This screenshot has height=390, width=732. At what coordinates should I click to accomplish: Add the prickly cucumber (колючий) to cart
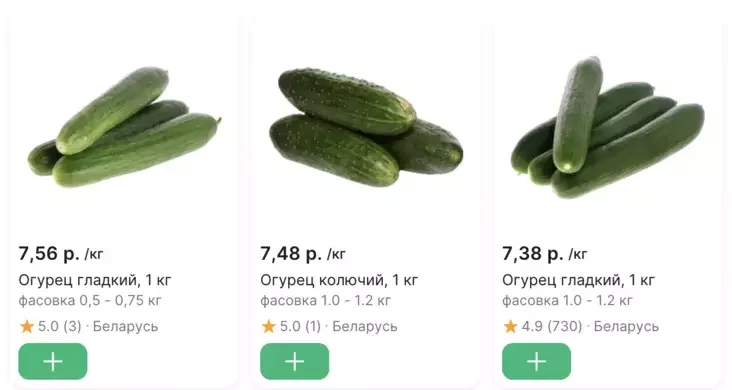[295, 361]
